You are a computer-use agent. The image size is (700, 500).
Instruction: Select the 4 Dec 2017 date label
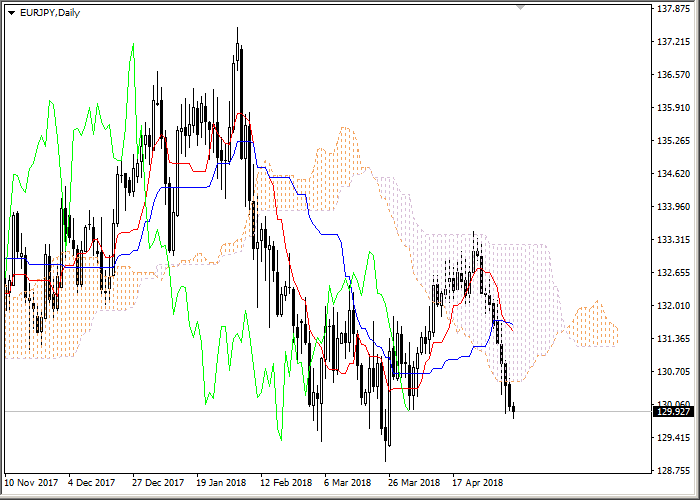pyautogui.click(x=93, y=483)
